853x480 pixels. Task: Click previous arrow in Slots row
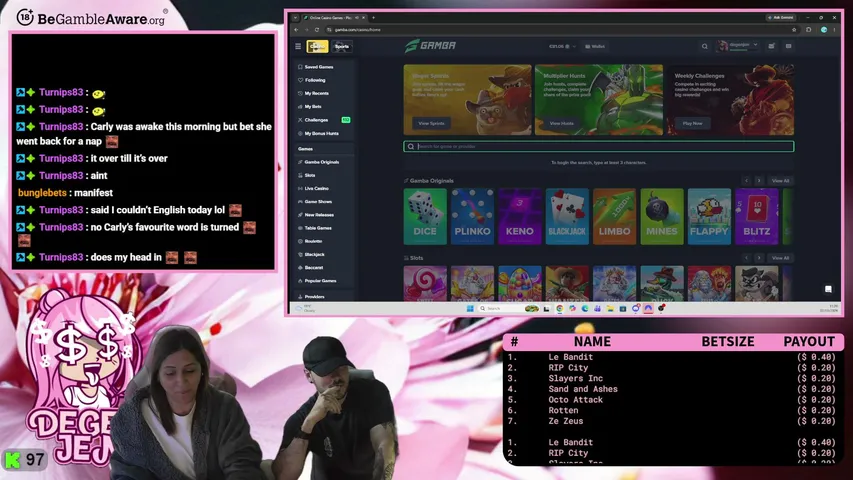tap(746, 258)
